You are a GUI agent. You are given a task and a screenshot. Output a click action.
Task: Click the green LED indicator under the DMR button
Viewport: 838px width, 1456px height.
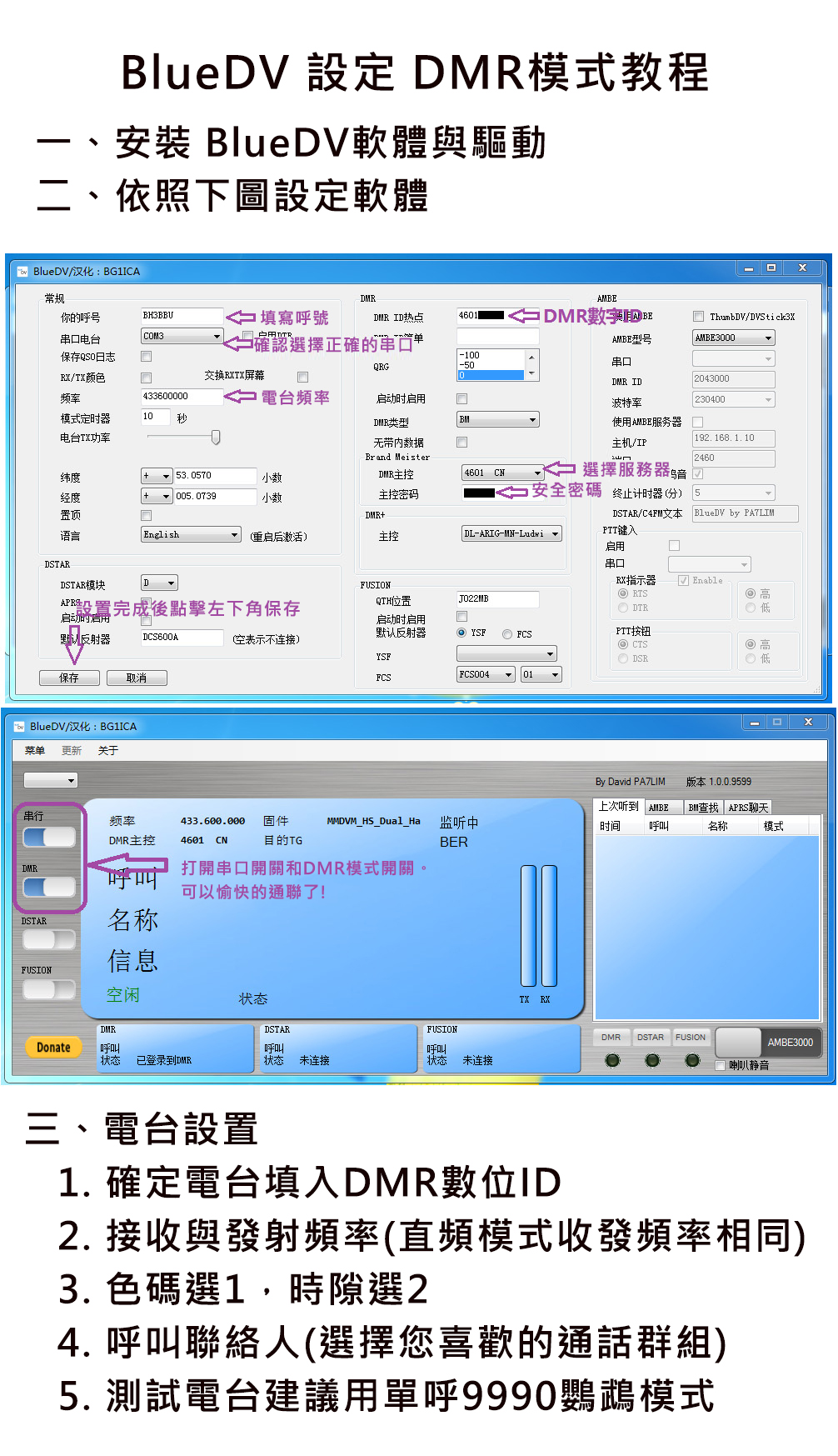[x=612, y=1060]
